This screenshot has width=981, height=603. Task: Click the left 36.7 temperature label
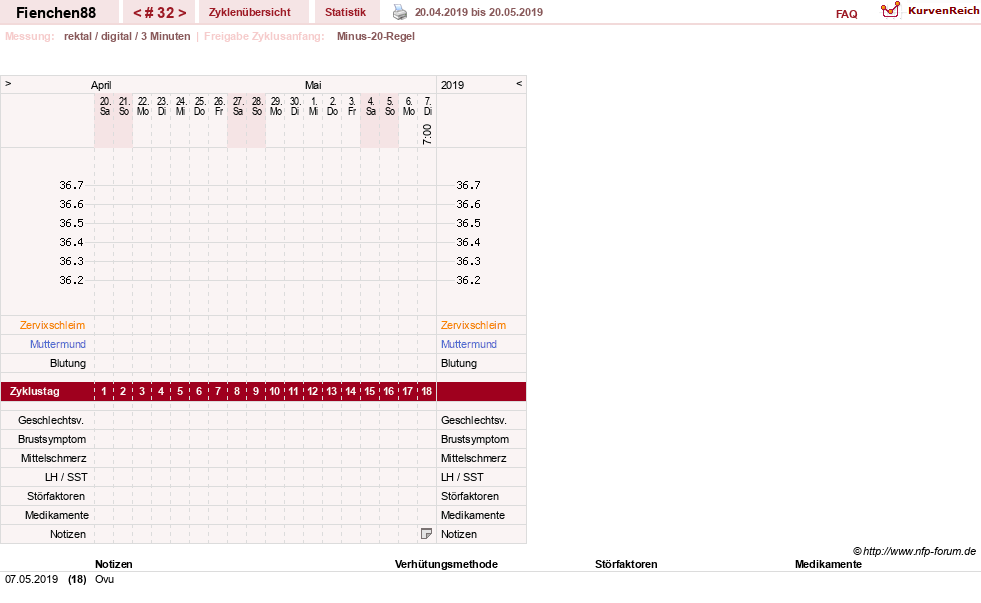(x=71, y=185)
